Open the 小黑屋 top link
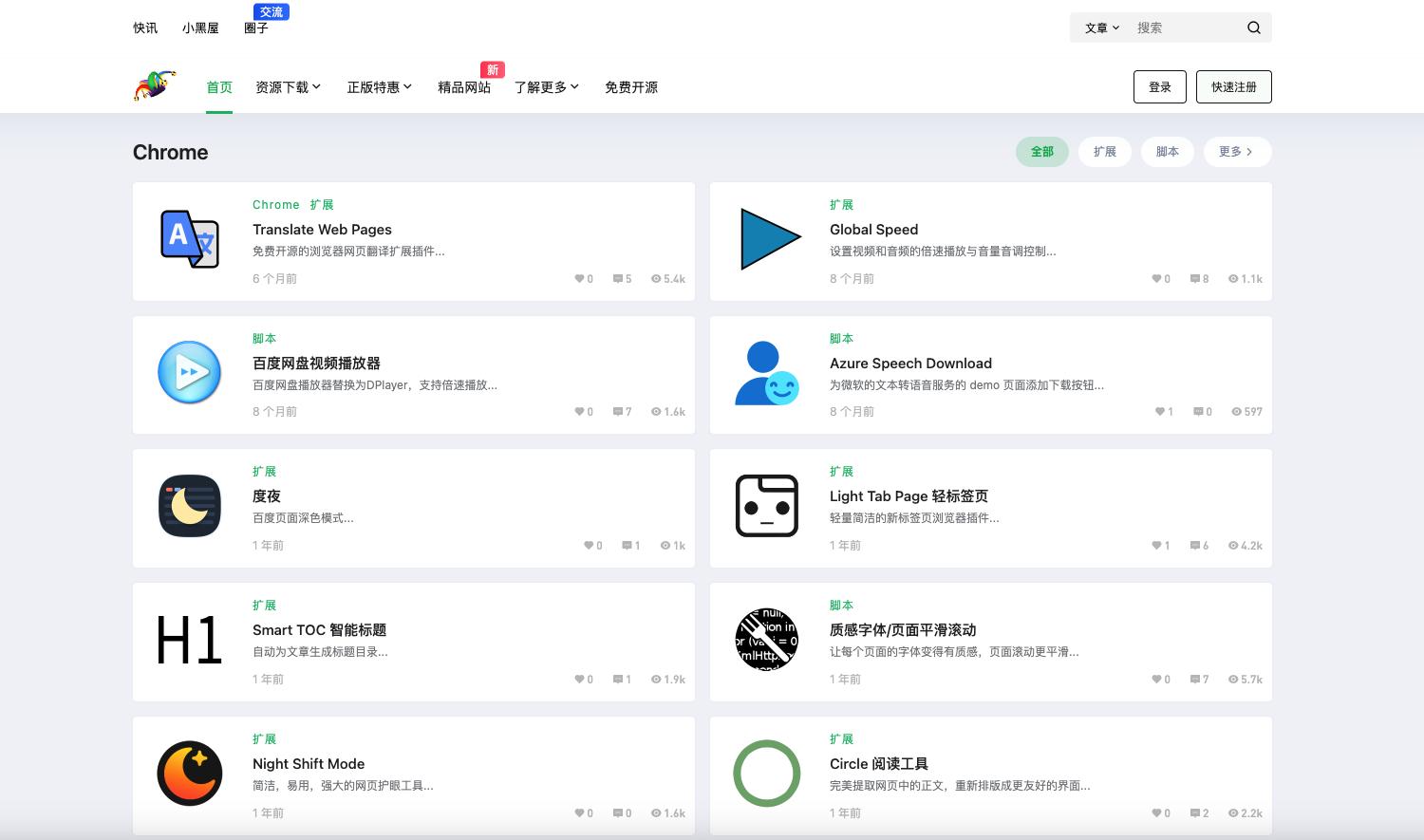The width and height of the screenshot is (1424, 840). pos(200,28)
